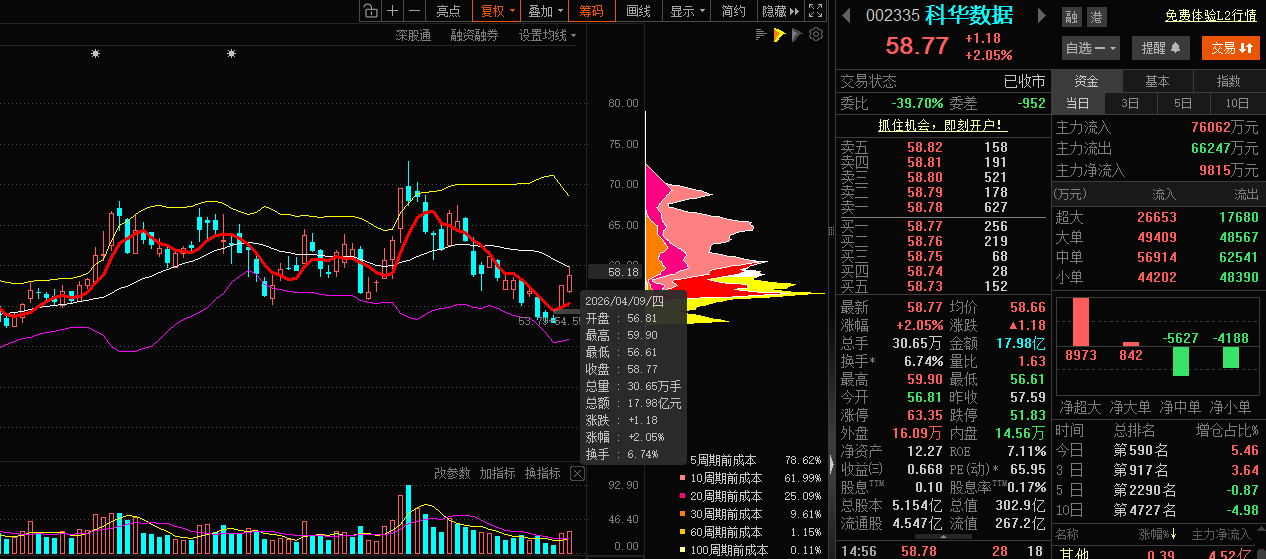Open the 免费体验L2行情 link
This screenshot has width=1266, height=559.
click(1210, 16)
